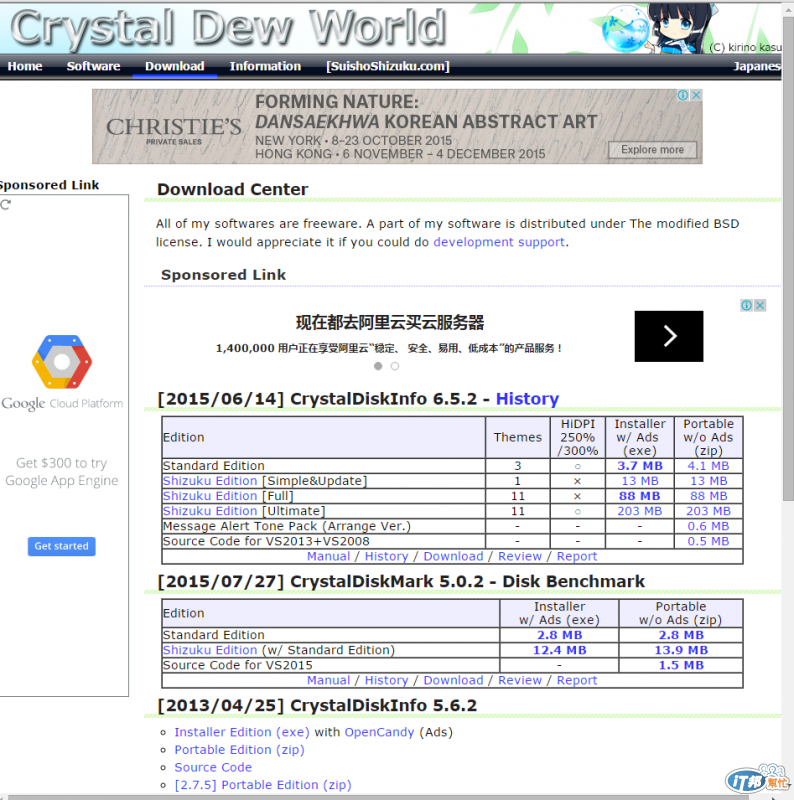Download Ultimate 203 MB installer exe

pyautogui.click(x=639, y=511)
